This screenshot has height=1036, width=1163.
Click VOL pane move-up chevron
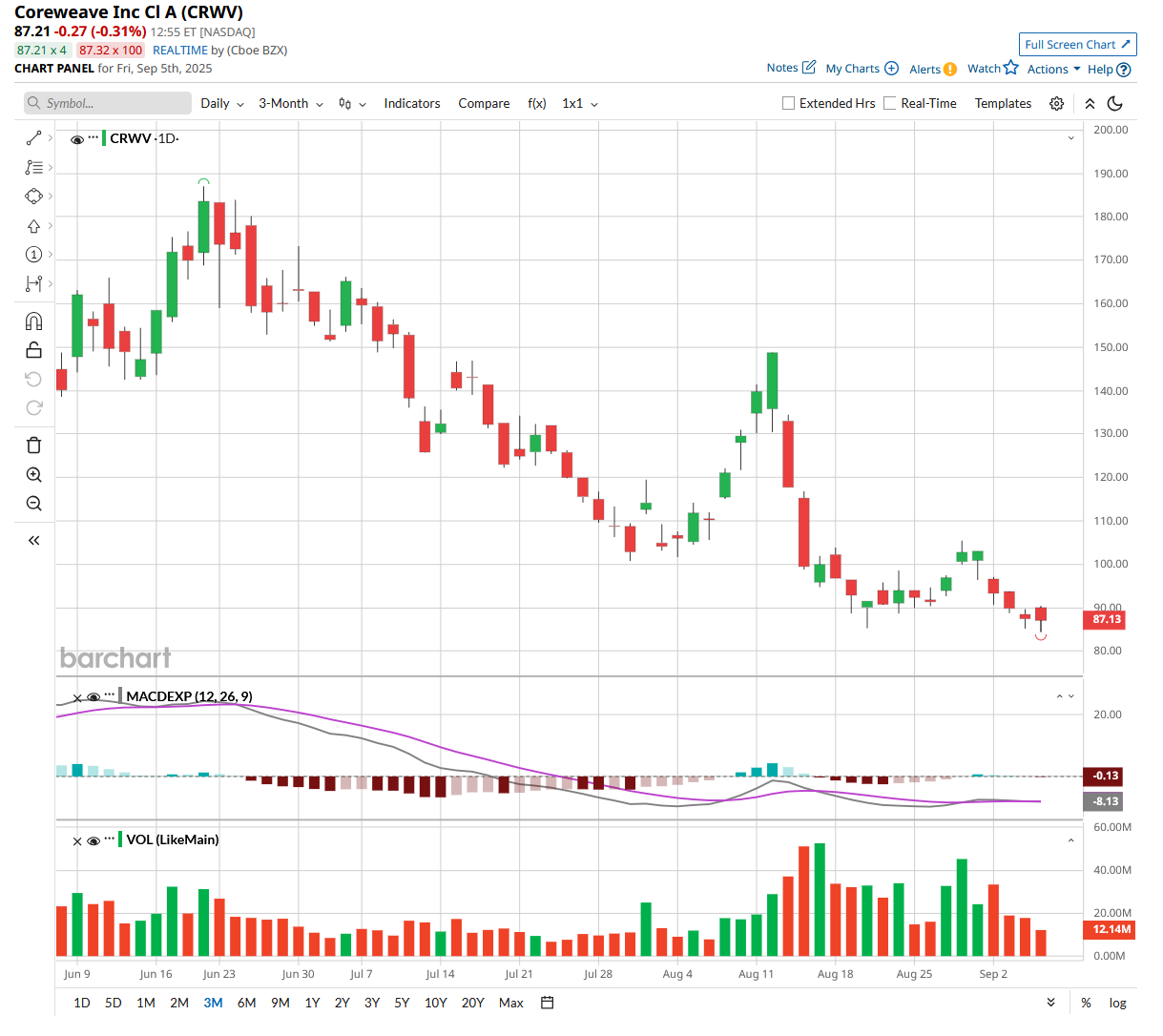[1070, 840]
